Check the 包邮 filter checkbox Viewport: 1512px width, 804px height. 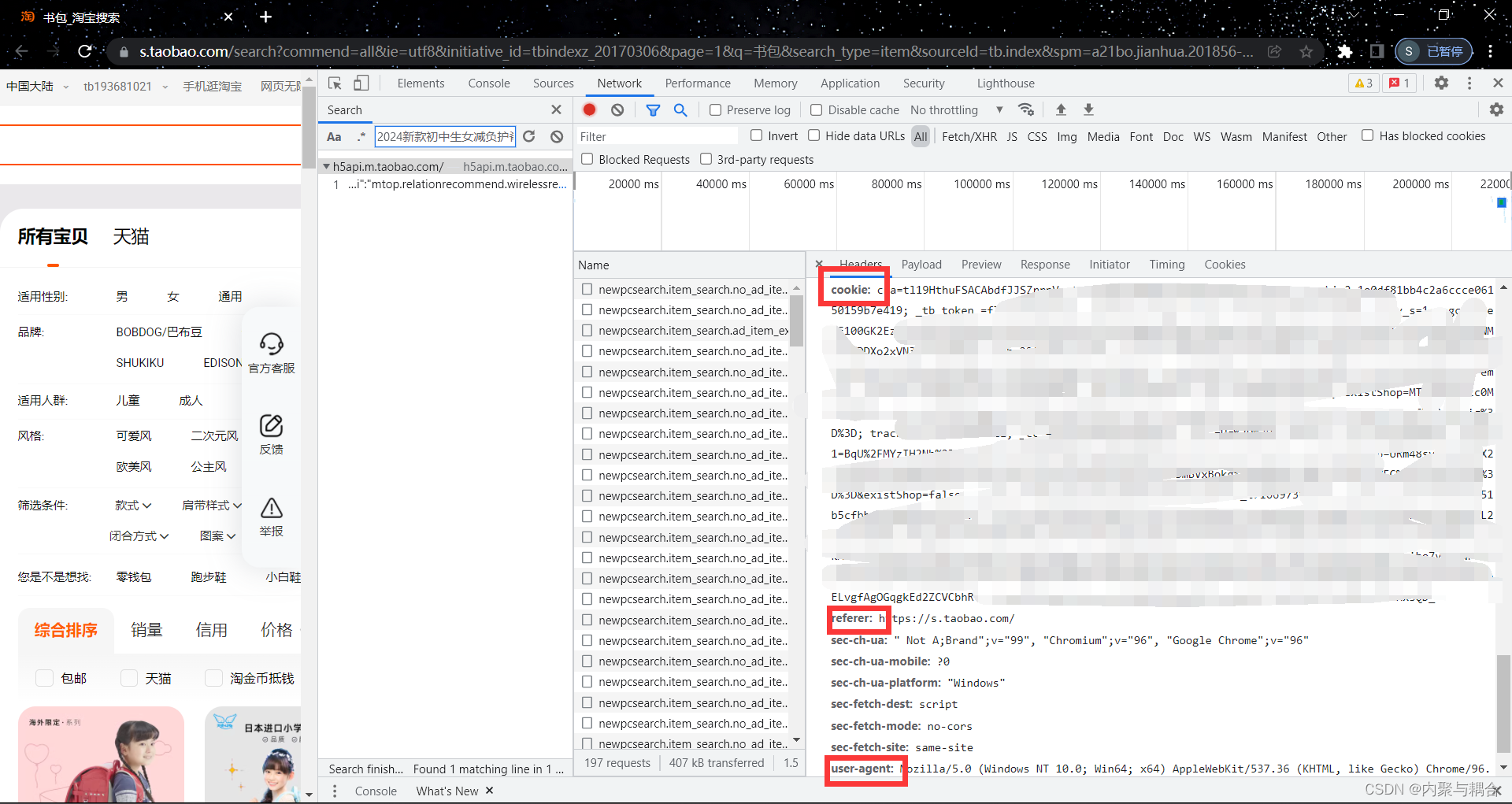tap(44, 678)
